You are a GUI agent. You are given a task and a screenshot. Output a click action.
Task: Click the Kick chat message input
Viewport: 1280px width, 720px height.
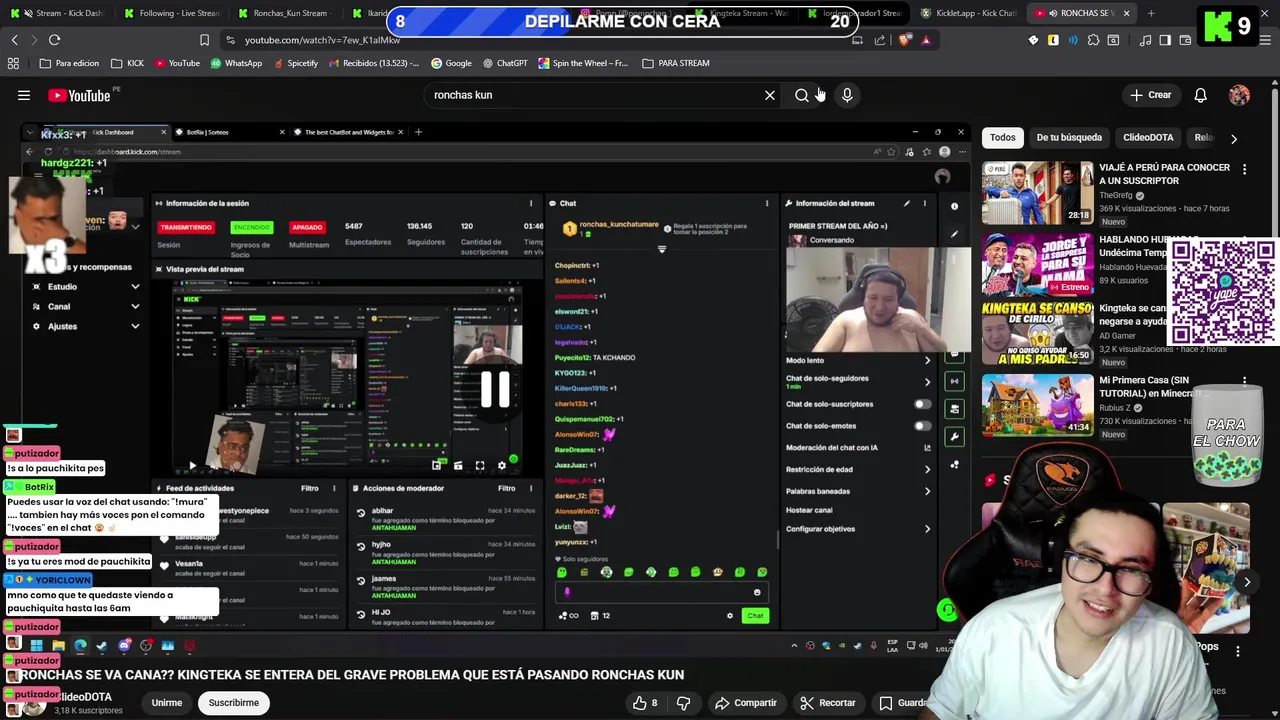pos(660,592)
